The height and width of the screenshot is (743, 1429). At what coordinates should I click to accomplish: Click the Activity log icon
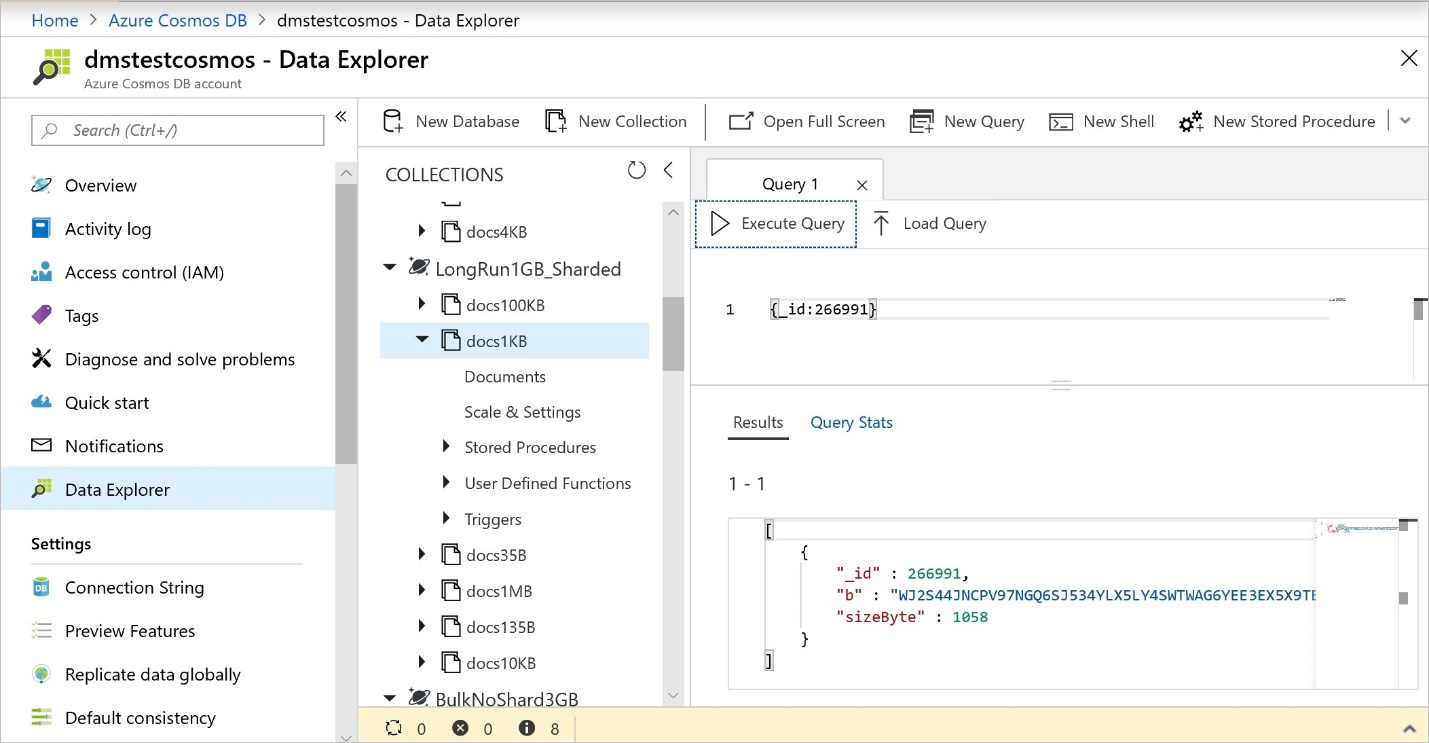[x=41, y=228]
